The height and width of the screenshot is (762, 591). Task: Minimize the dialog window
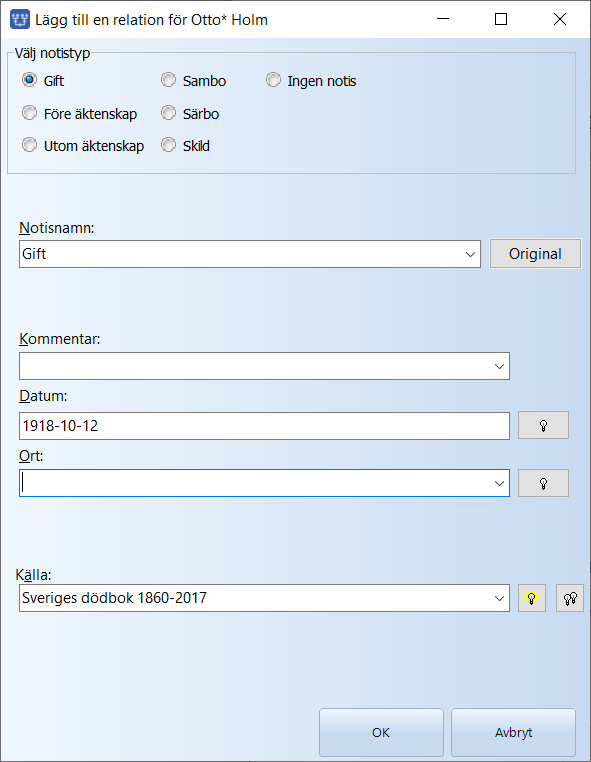coord(443,19)
